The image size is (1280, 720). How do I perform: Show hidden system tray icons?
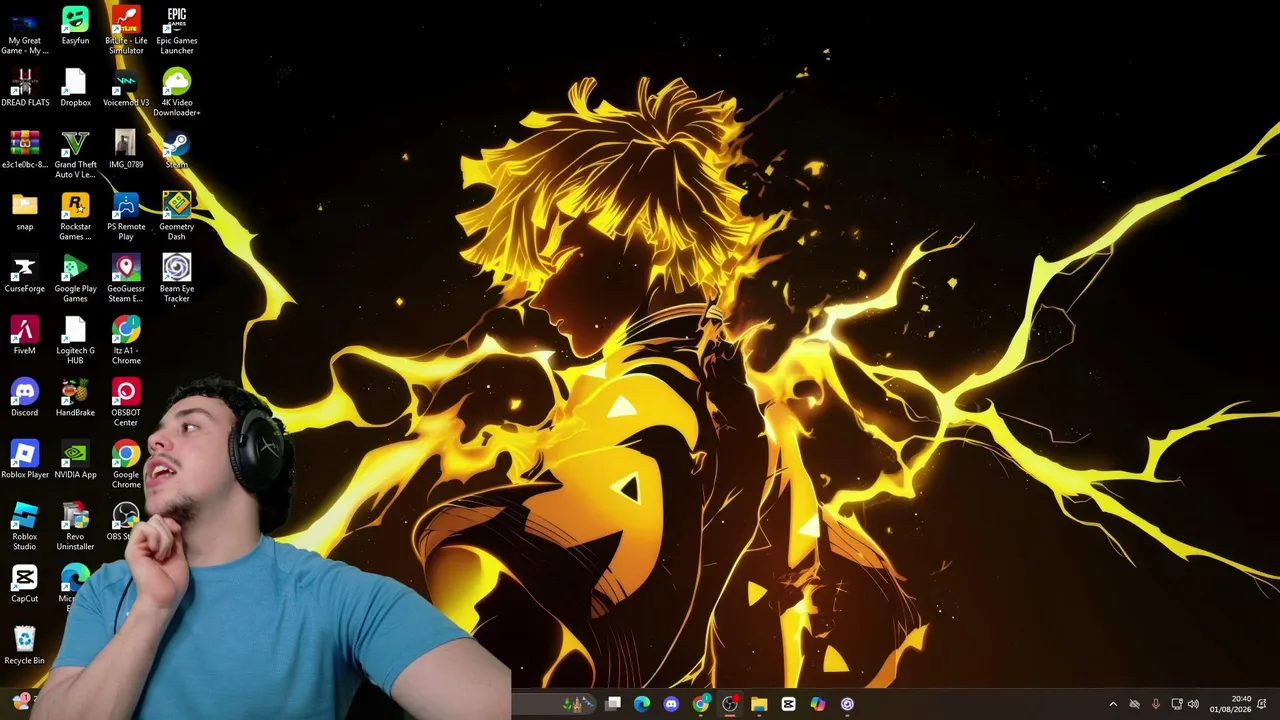tap(1113, 704)
